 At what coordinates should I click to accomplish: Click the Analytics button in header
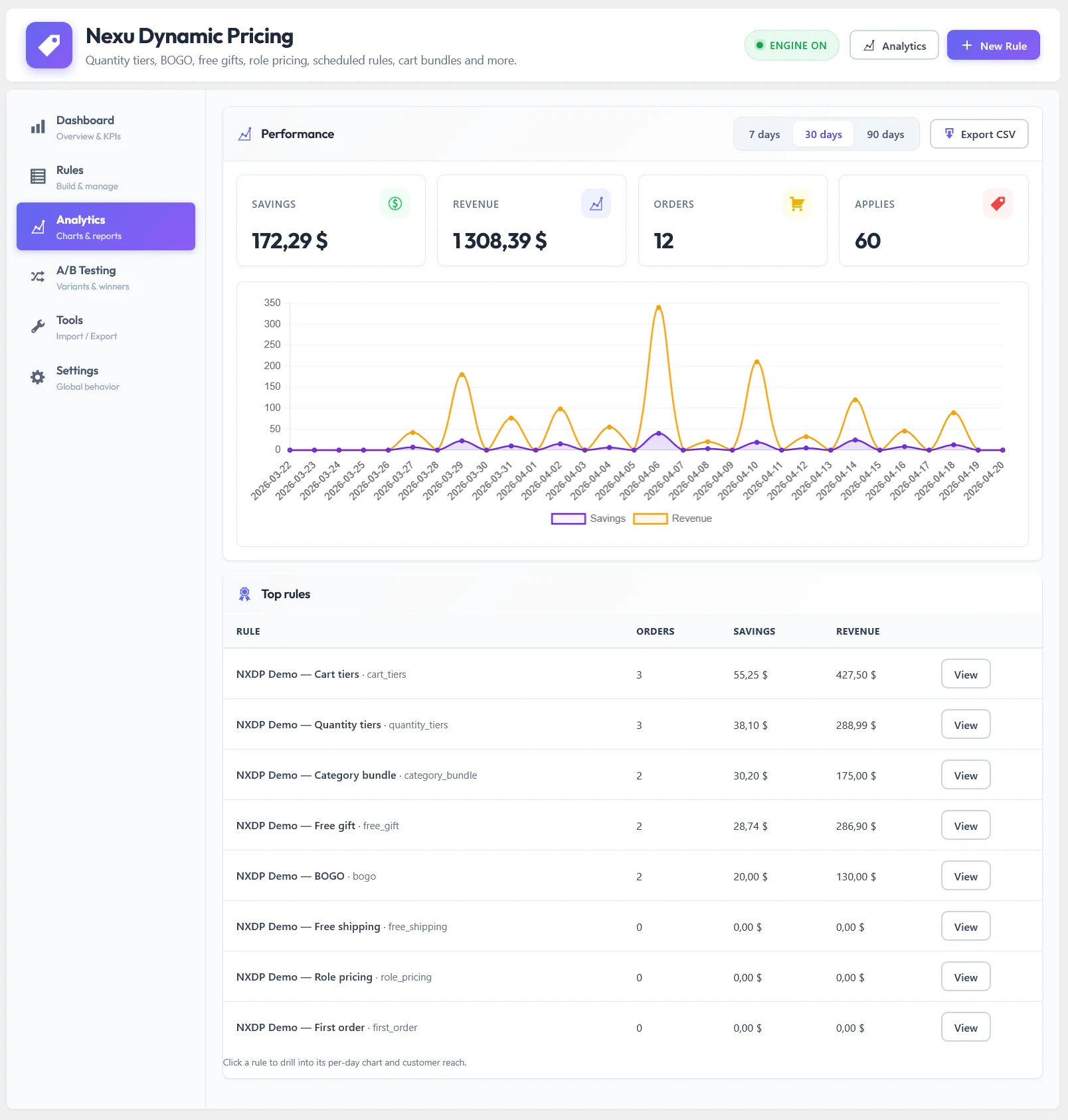[x=894, y=45]
